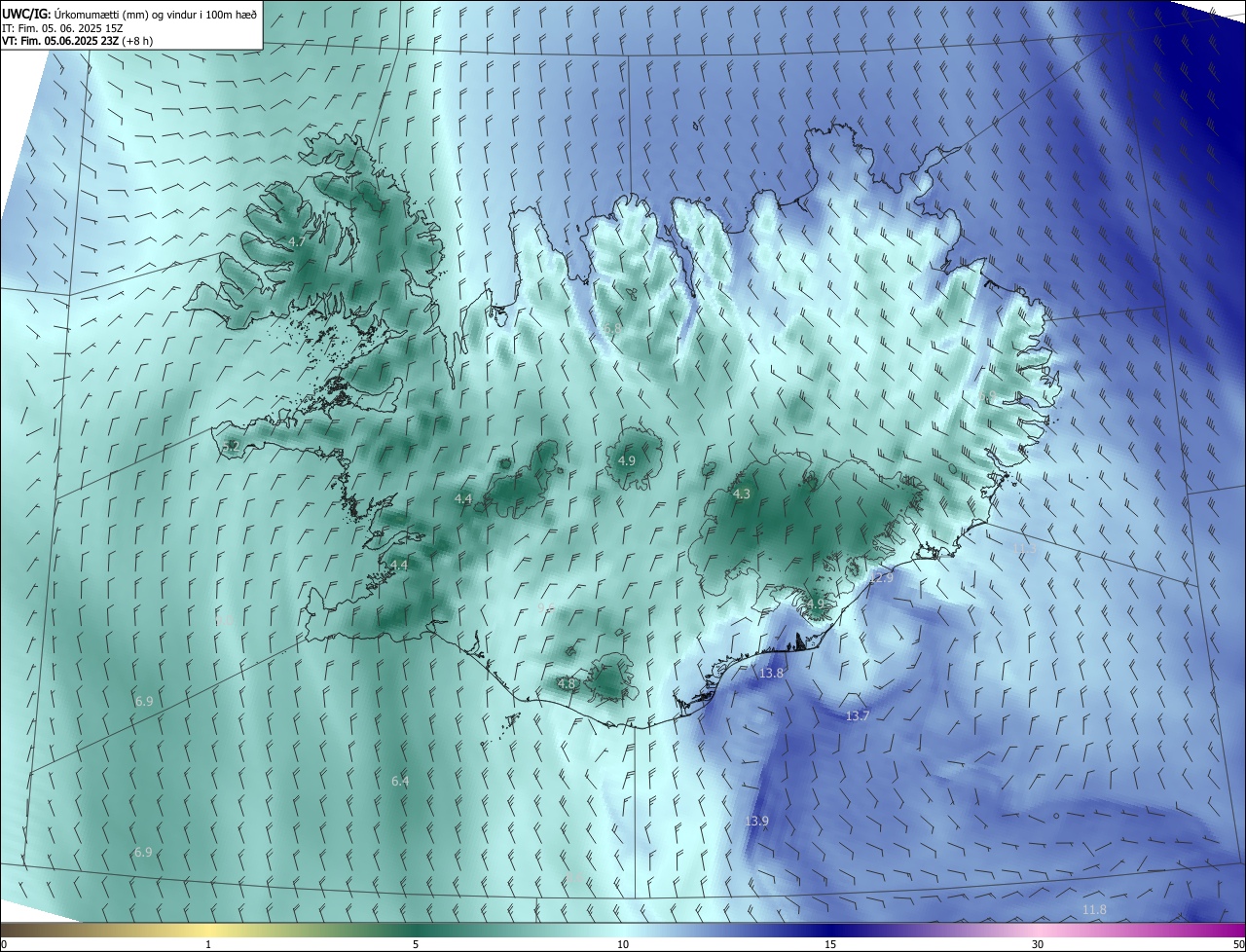Click the "50" tick on the color scale
Viewport: 1246px width, 952px height.
1238,944
